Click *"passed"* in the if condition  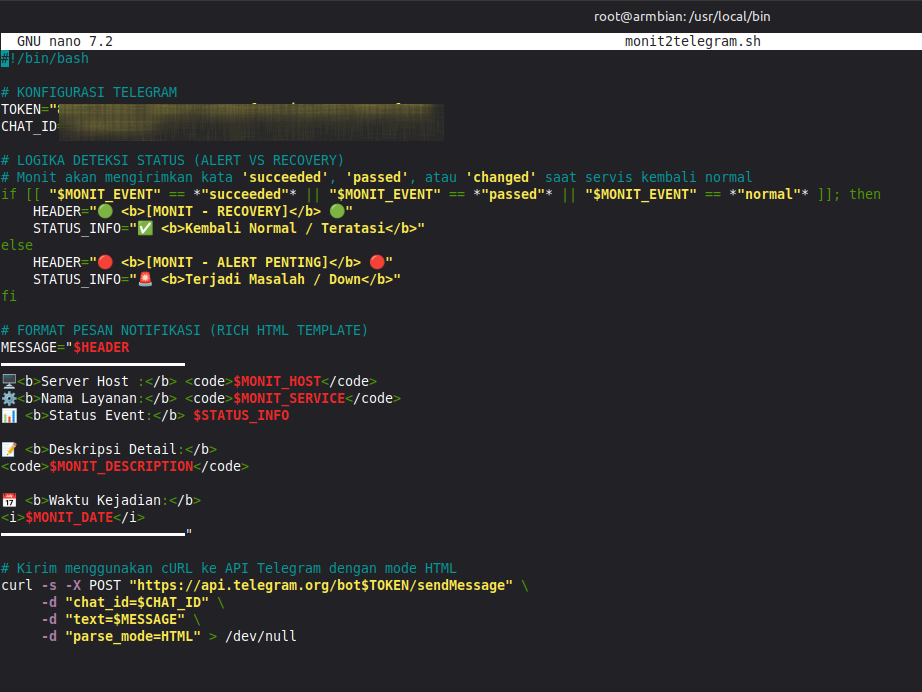(x=513, y=194)
